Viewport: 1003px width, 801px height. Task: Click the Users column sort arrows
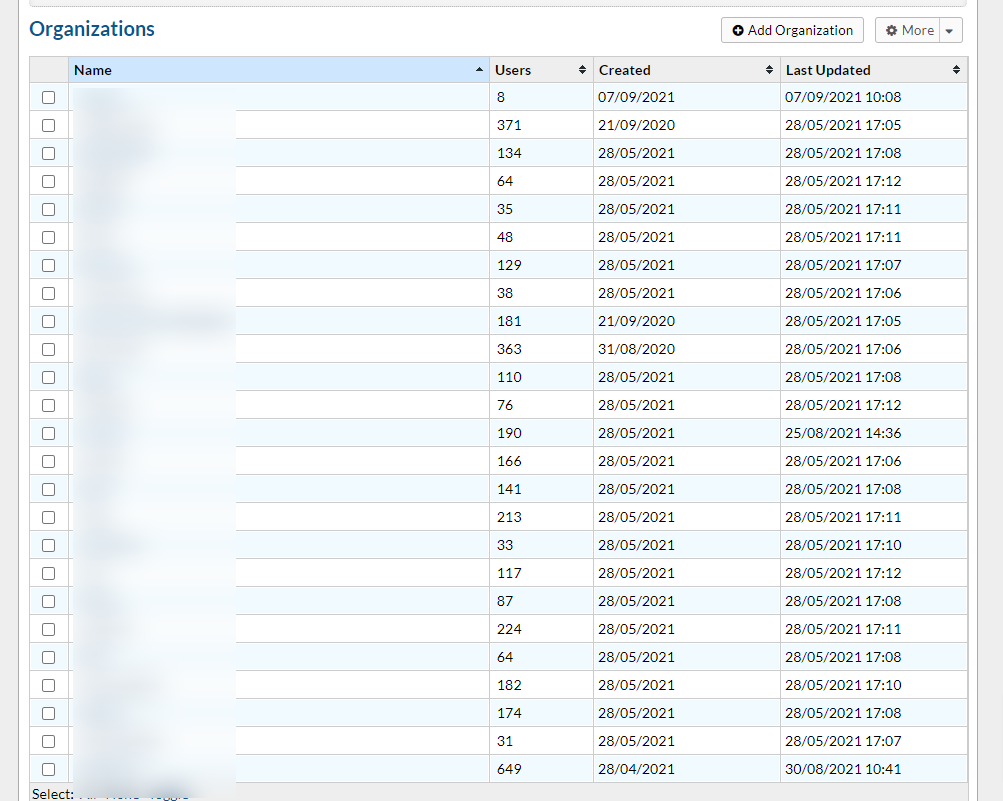coord(582,70)
